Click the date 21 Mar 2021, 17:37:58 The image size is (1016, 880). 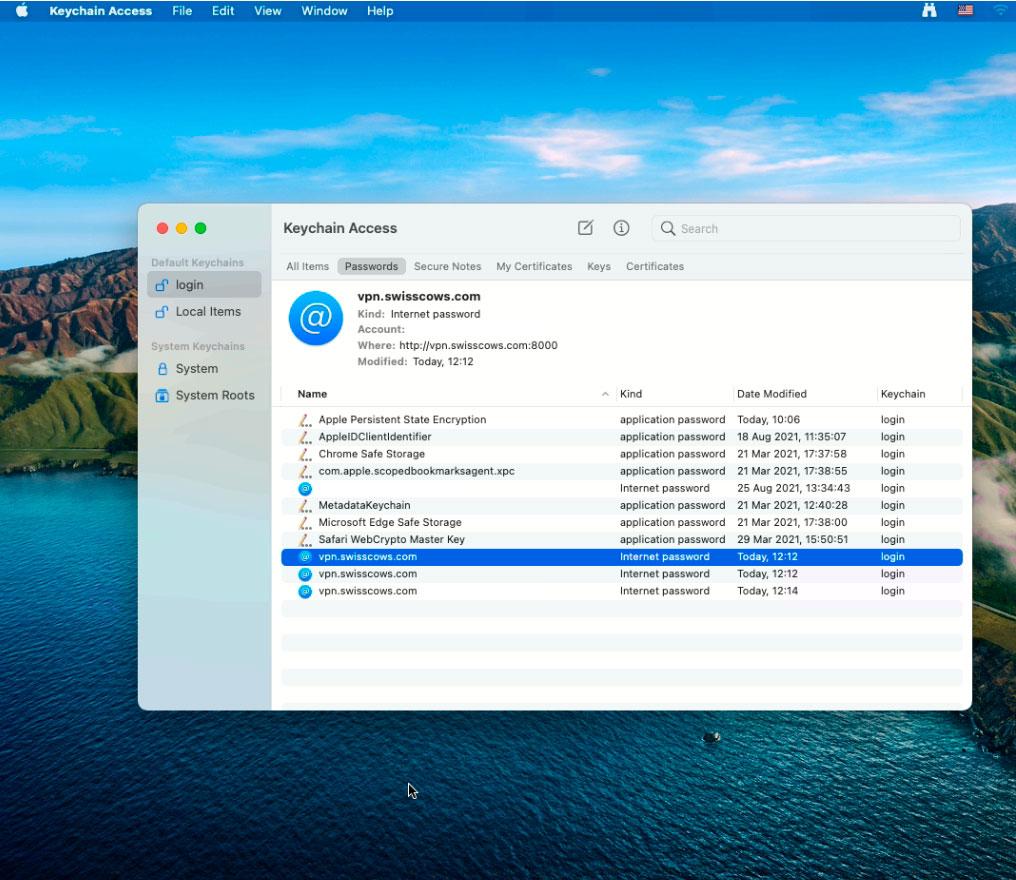(792, 454)
